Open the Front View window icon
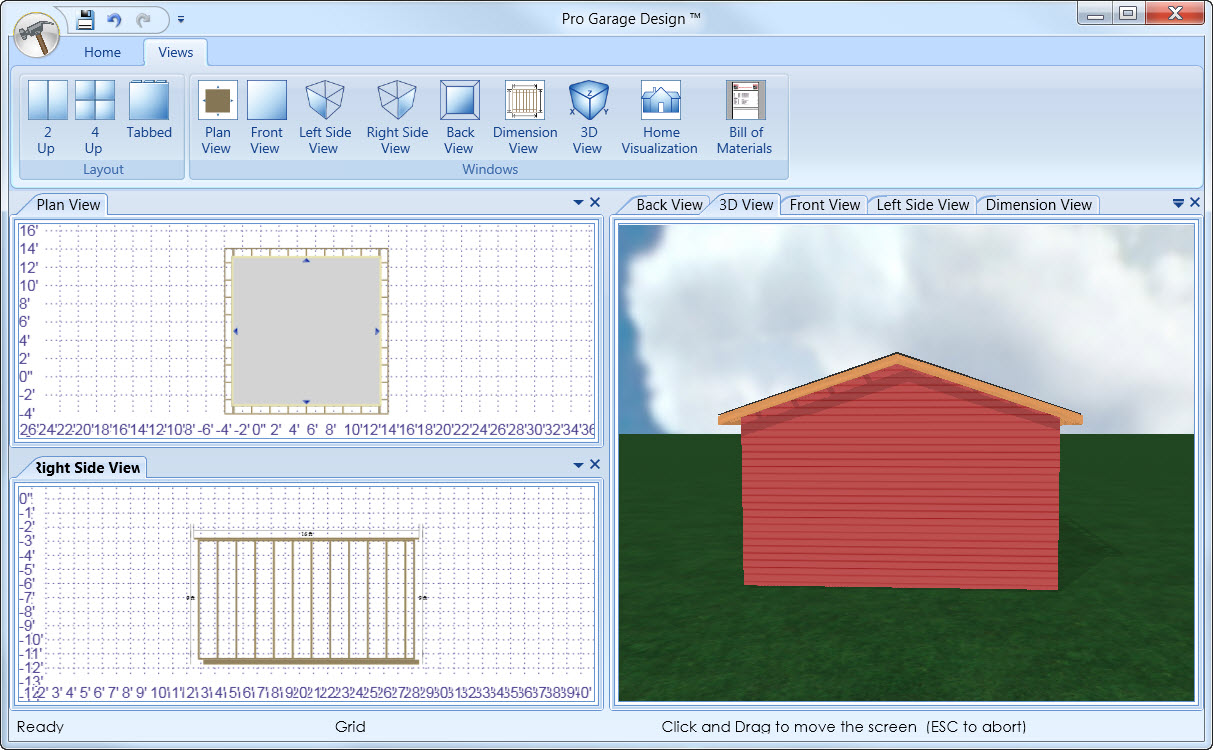 pos(266,101)
